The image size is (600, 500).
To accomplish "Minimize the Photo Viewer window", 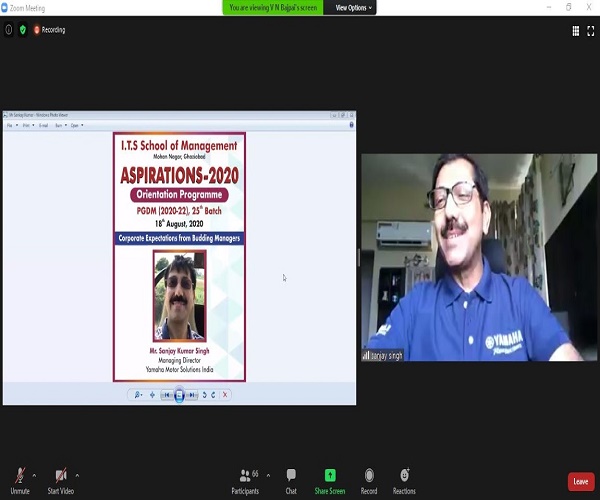I will pyautogui.click(x=334, y=115).
